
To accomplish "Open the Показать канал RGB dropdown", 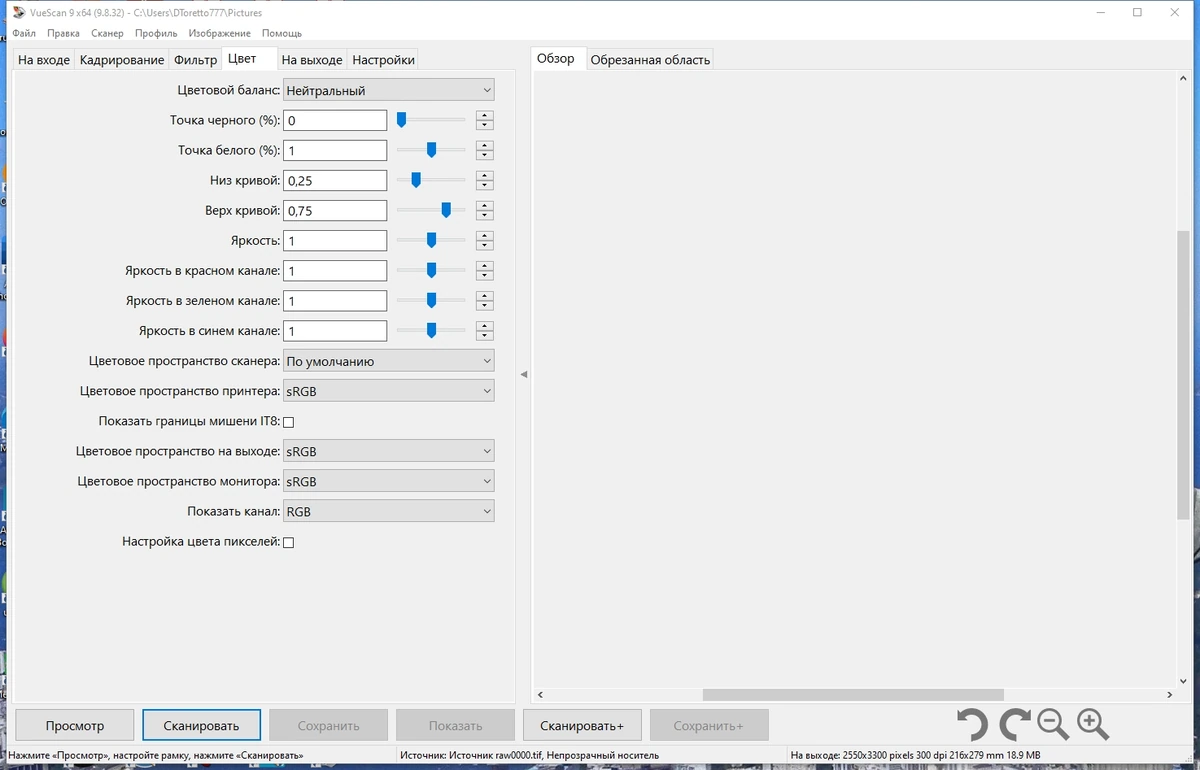I will pyautogui.click(x=388, y=511).
